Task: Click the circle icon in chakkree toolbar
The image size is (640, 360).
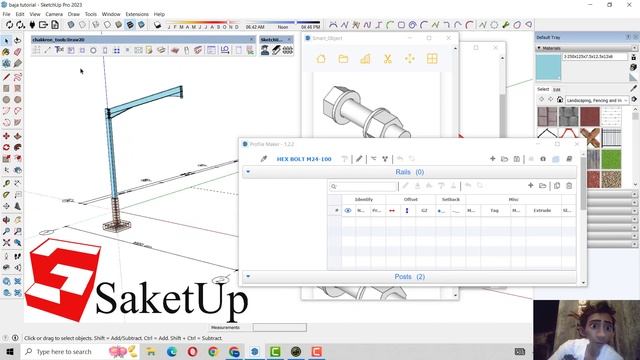Action: click(x=93, y=50)
